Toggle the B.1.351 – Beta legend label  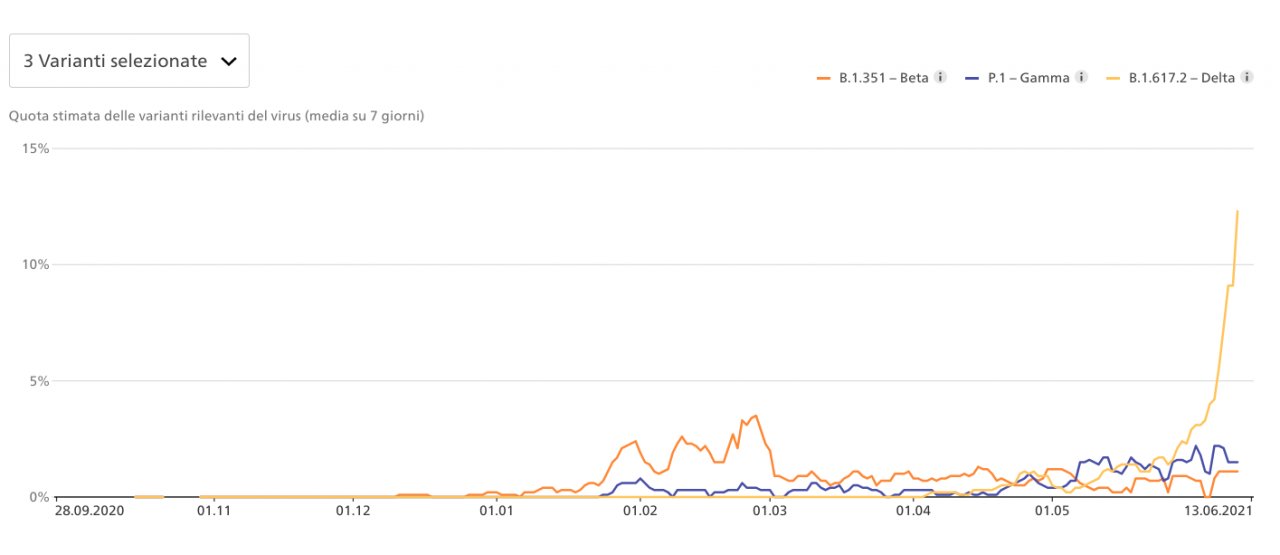[884, 78]
